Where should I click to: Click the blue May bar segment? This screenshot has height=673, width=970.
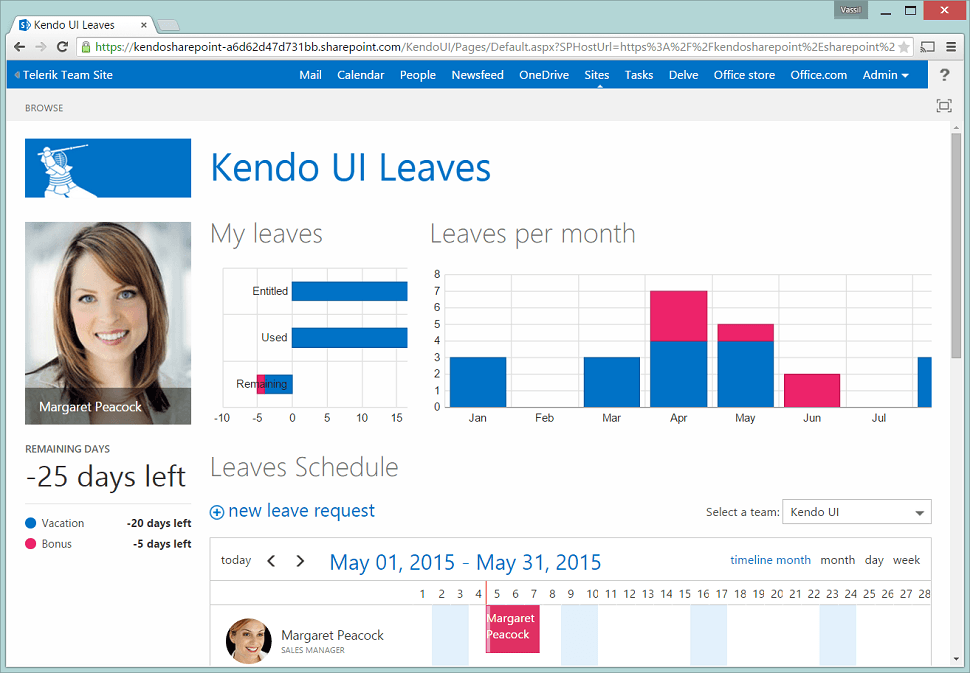745,374
